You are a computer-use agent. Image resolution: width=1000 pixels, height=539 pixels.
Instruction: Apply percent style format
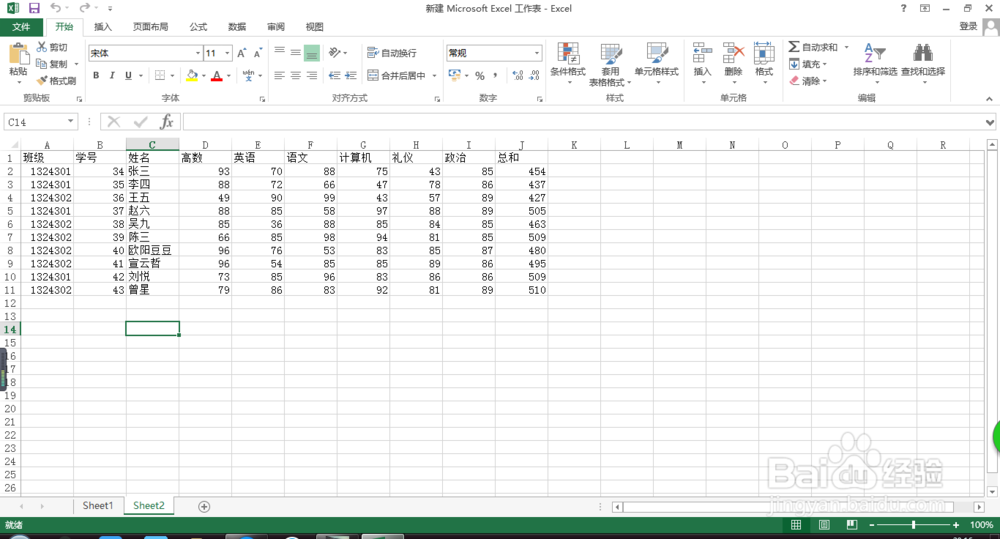pyautogui.click(x=480, y=75)
